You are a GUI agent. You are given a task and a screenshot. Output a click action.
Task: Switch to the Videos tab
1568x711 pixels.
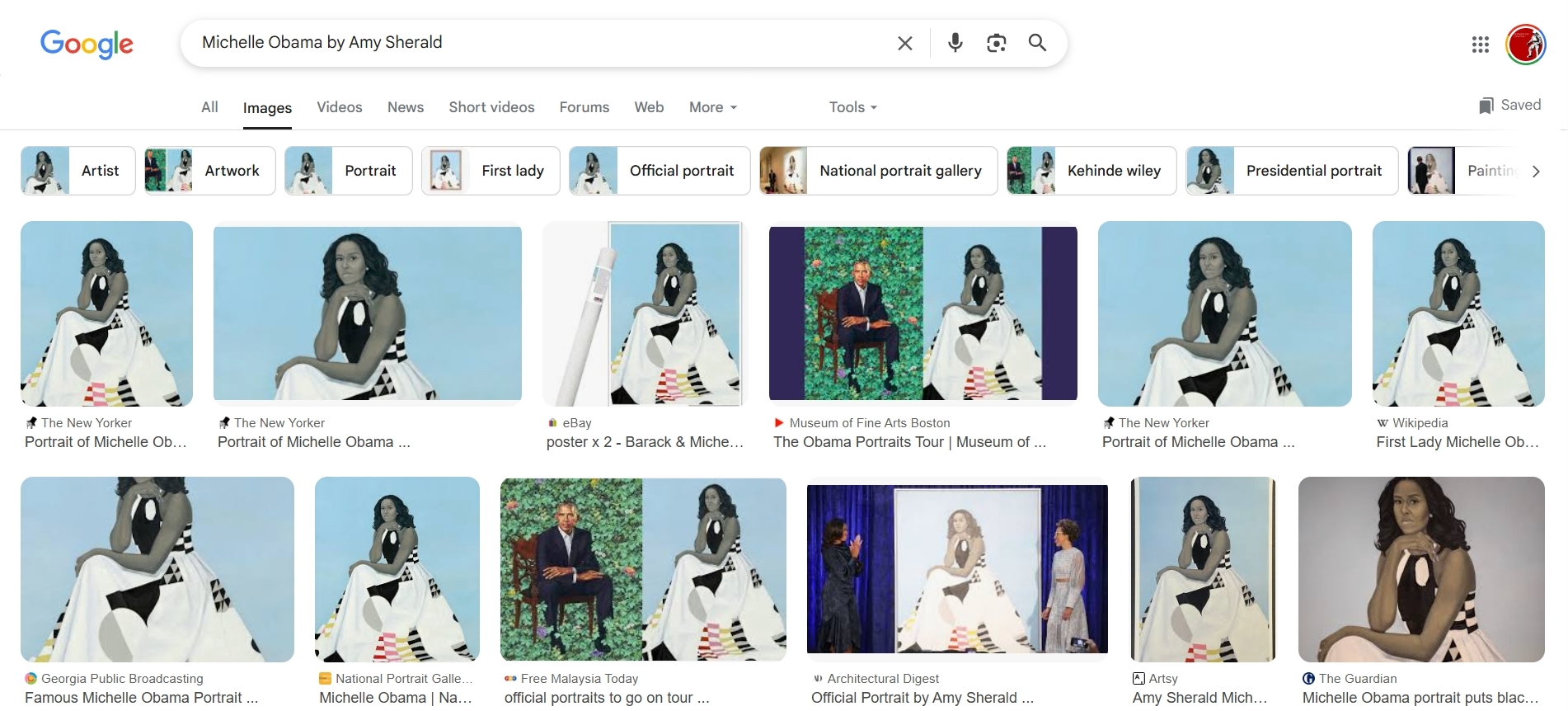340,107
